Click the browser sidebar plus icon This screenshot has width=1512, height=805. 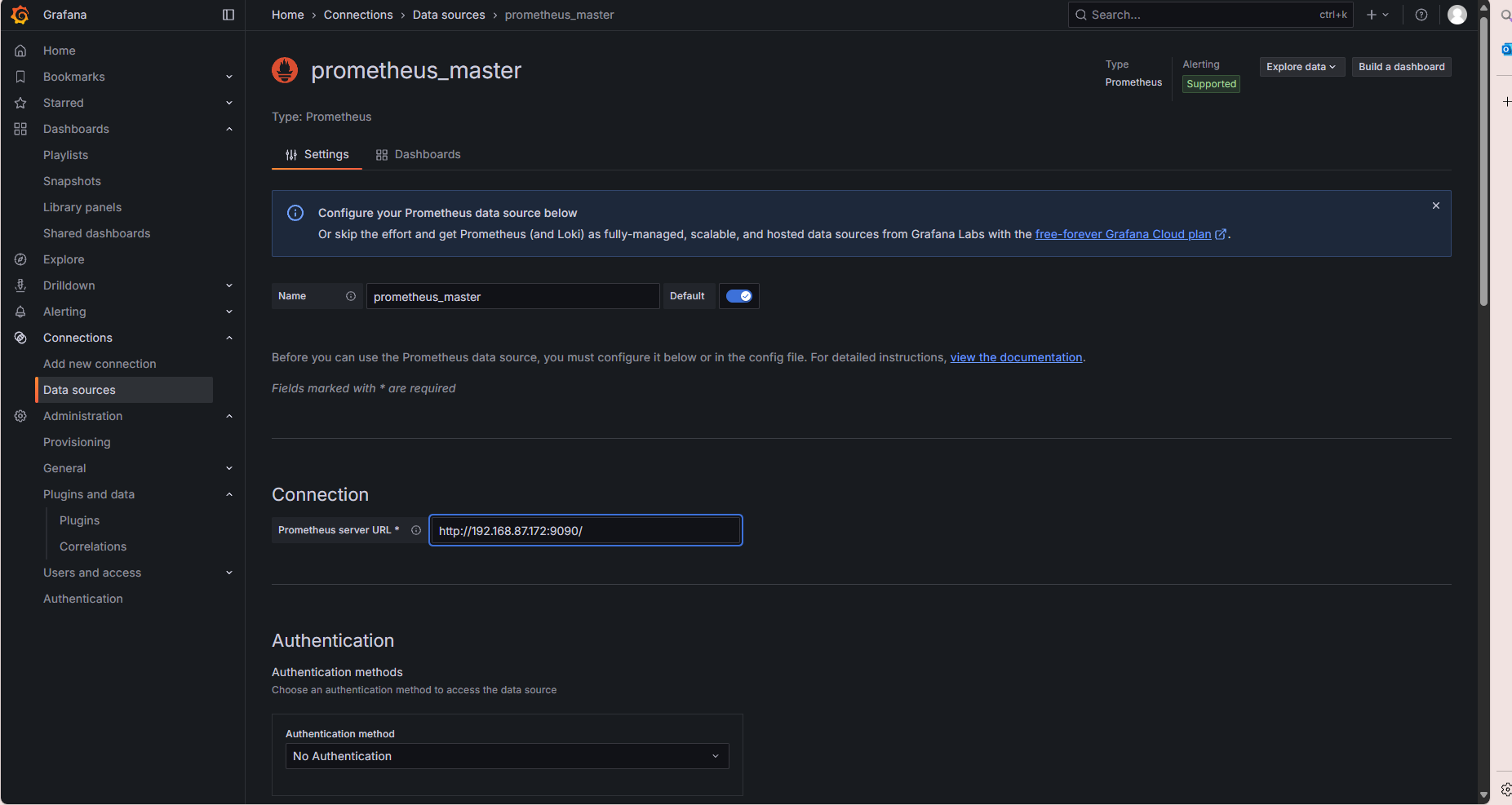(x=1506, y=101)
